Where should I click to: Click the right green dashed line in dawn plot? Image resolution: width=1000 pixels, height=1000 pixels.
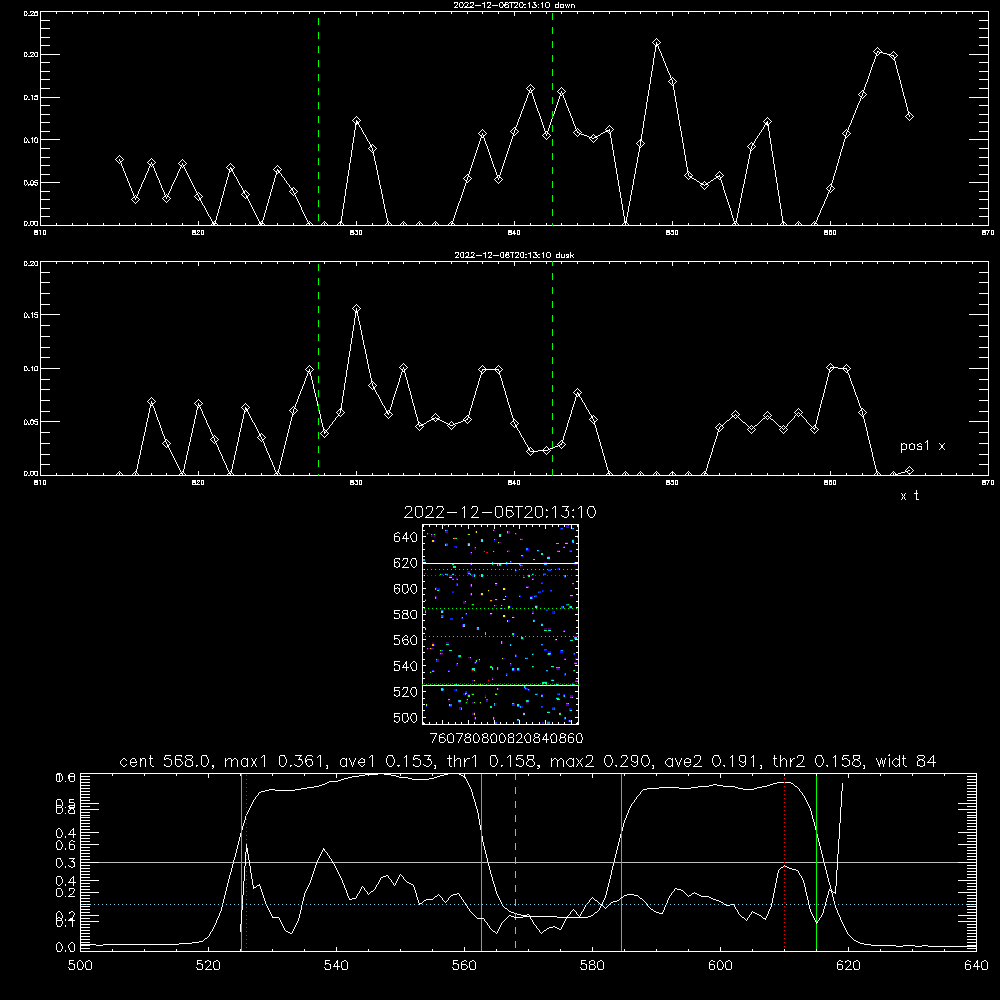point(552,118)
